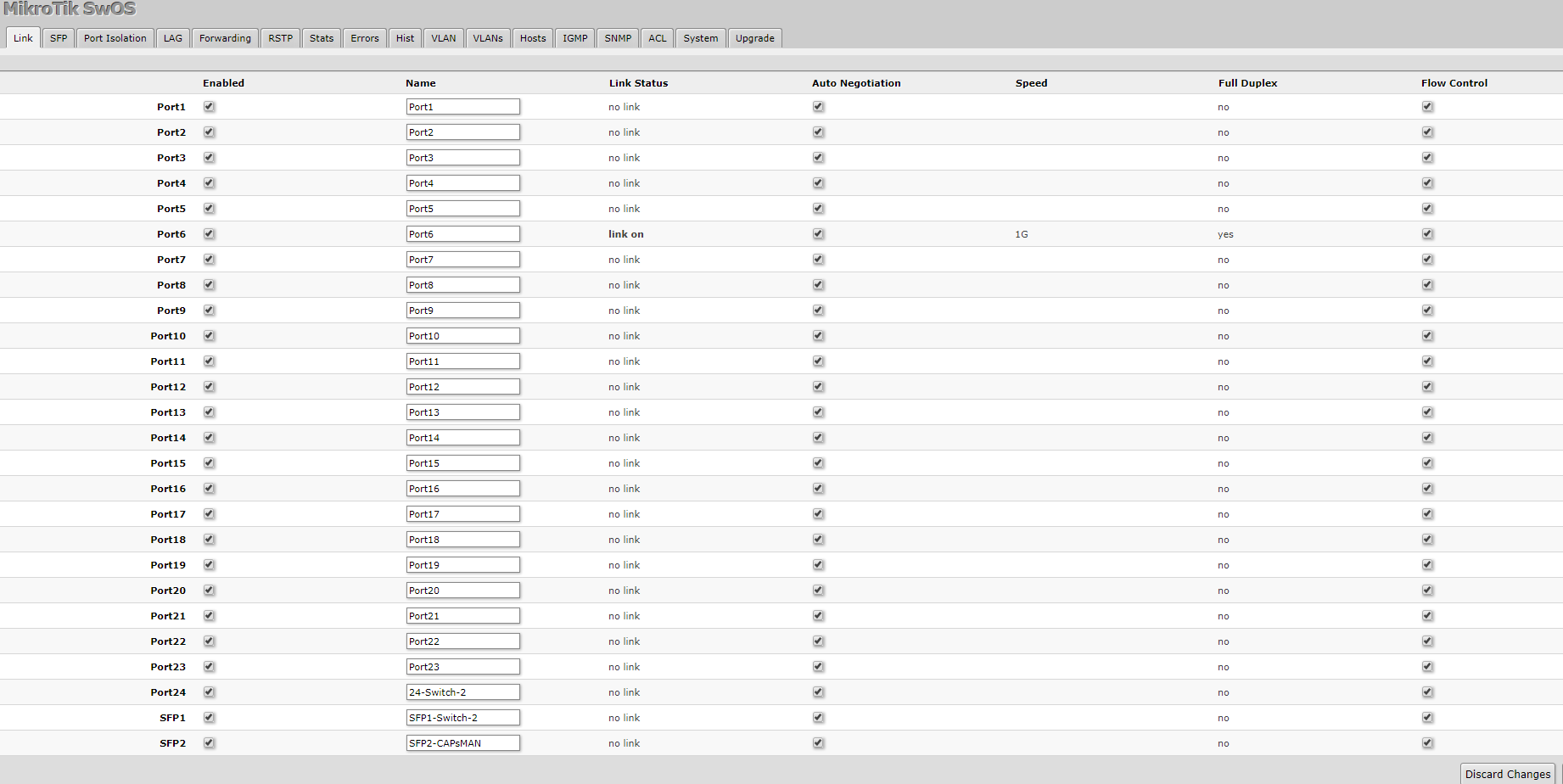Go to the Forwarding tab
1563x784 pixels.
pos(225,38)
